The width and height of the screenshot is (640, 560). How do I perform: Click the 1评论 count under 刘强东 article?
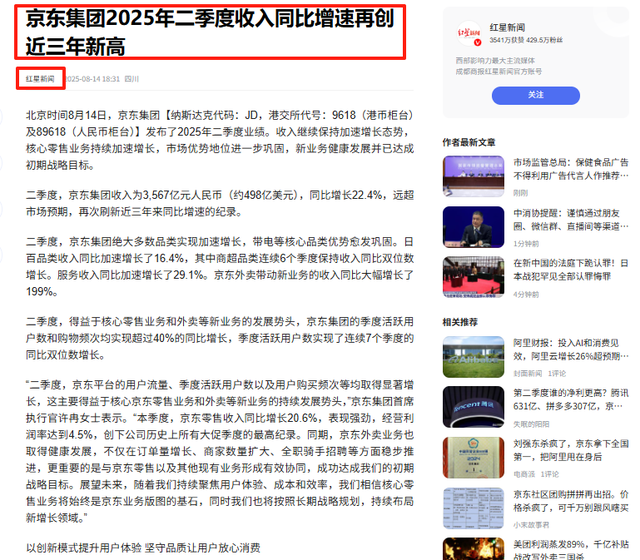coord(550,474)
